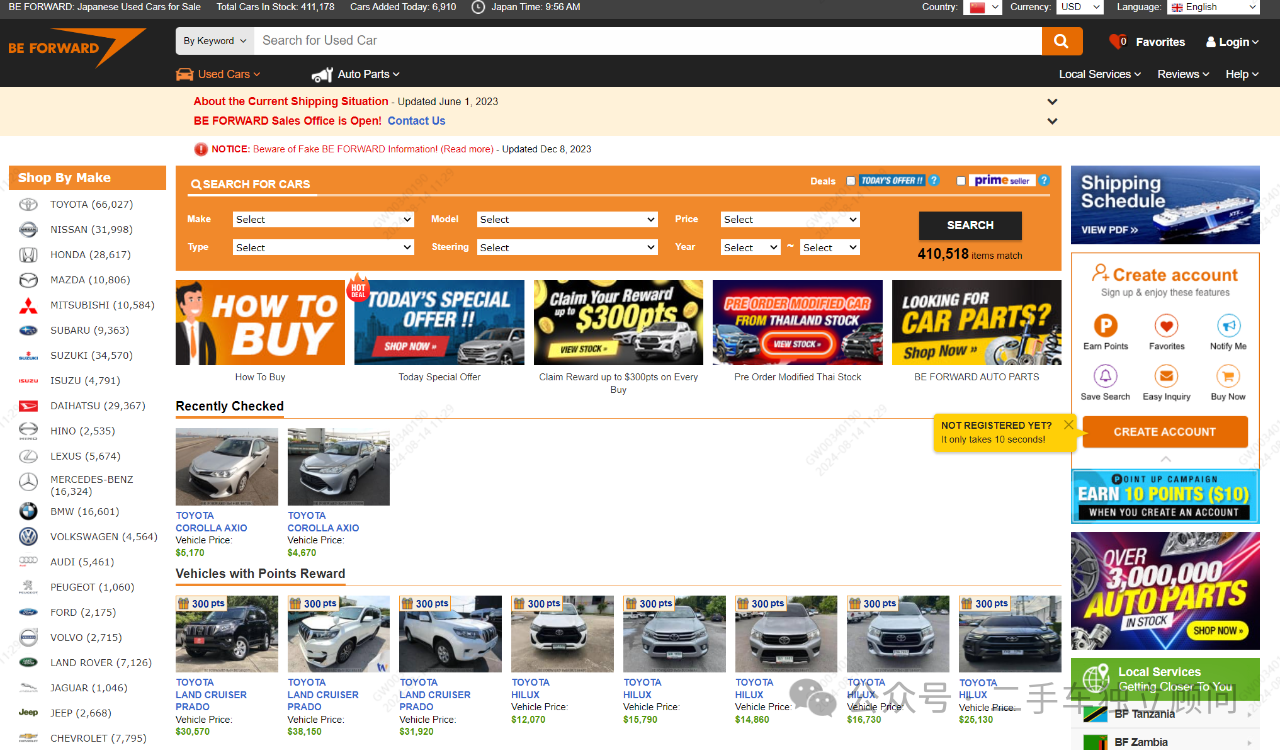Click the BE FORWARD logo
Screen dimensions: 1280x750
pyautogui.click(x=76, y=47)
